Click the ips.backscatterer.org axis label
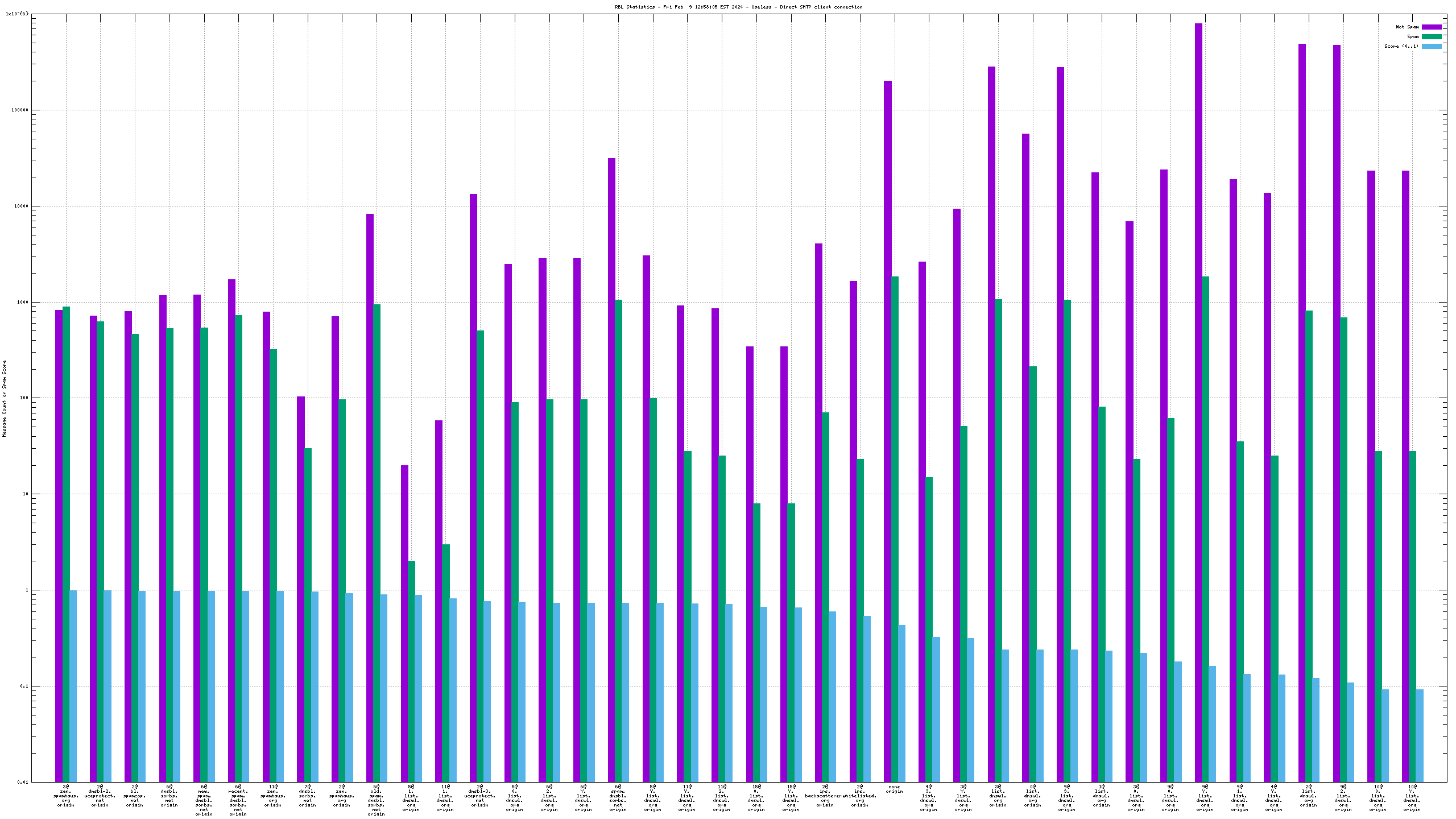The height and width of the screenshot is (819, 1456). click(825, 796)
